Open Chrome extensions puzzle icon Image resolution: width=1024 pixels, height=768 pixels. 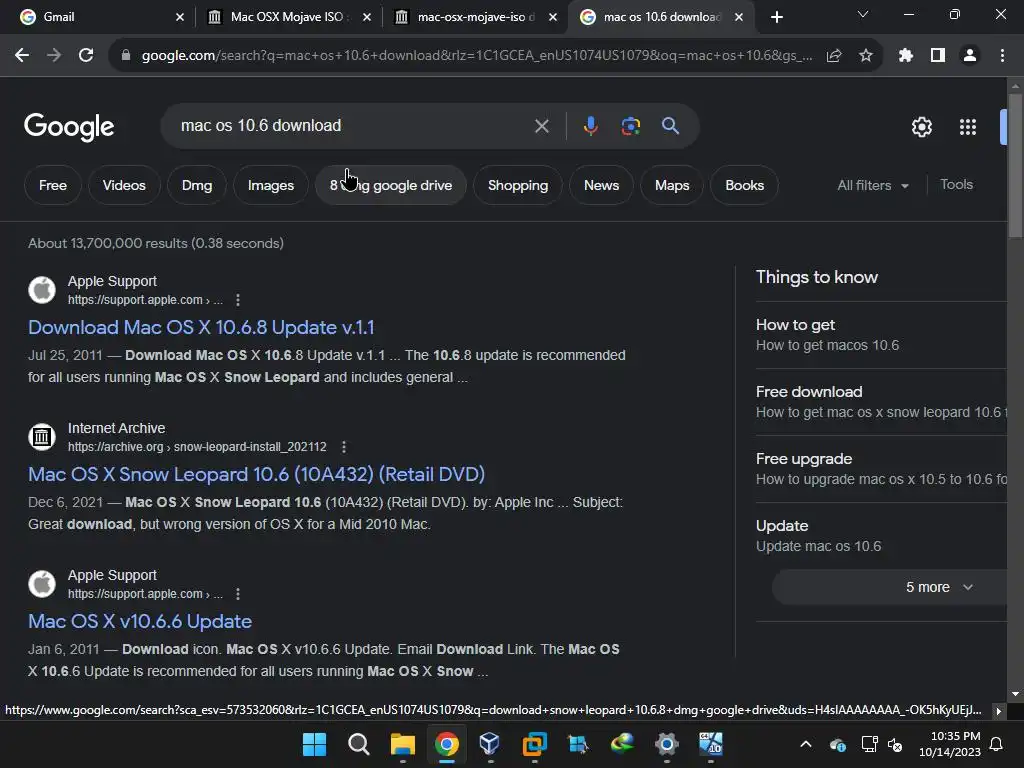click(x=905, y=56)
